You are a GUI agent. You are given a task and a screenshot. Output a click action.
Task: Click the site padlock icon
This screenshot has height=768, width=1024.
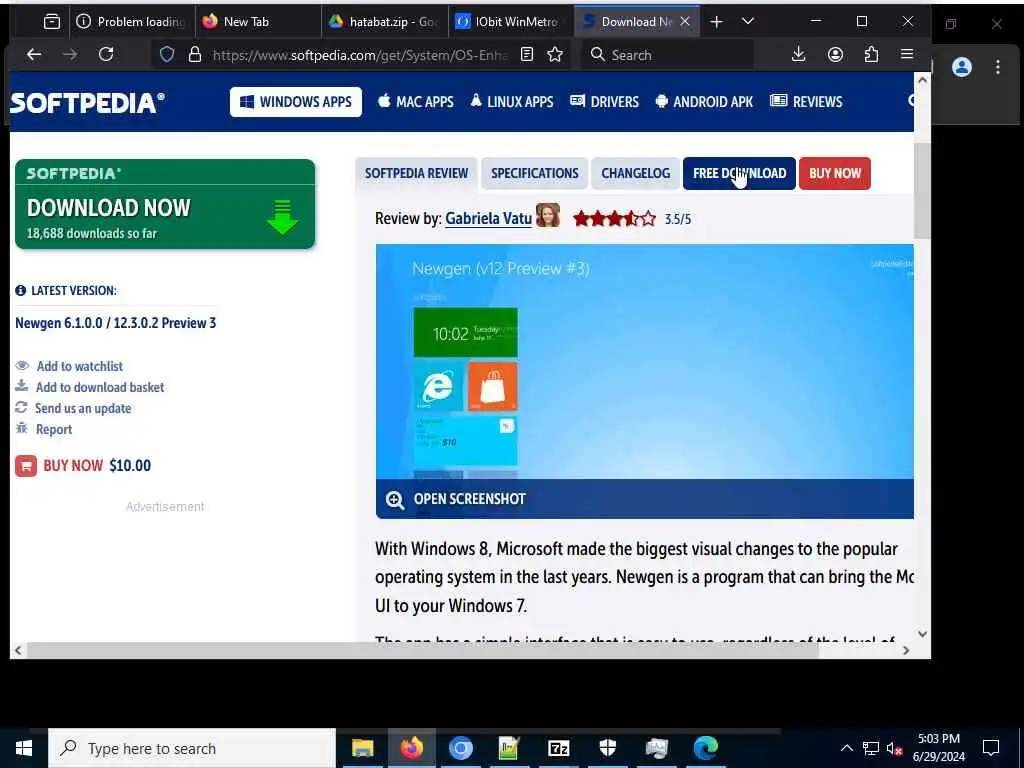tap(195, 55)
